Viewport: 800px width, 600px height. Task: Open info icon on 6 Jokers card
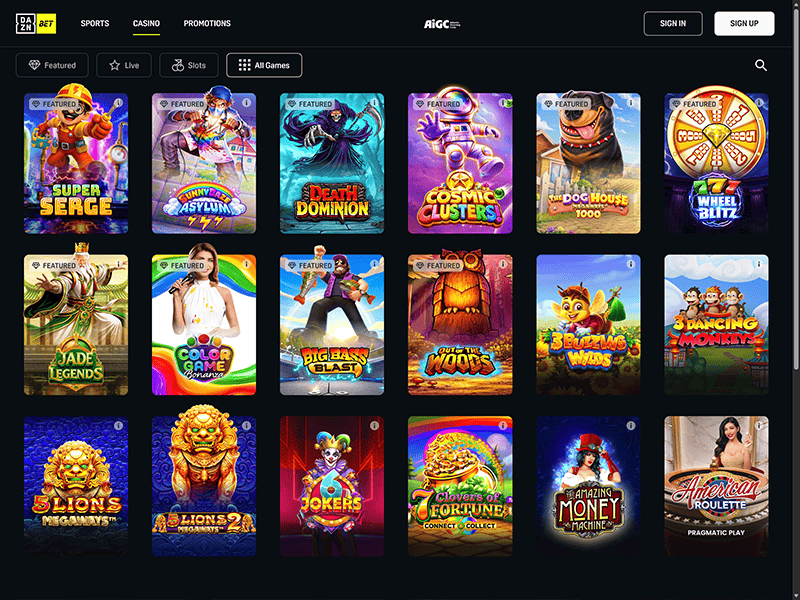tap(374, 426)
